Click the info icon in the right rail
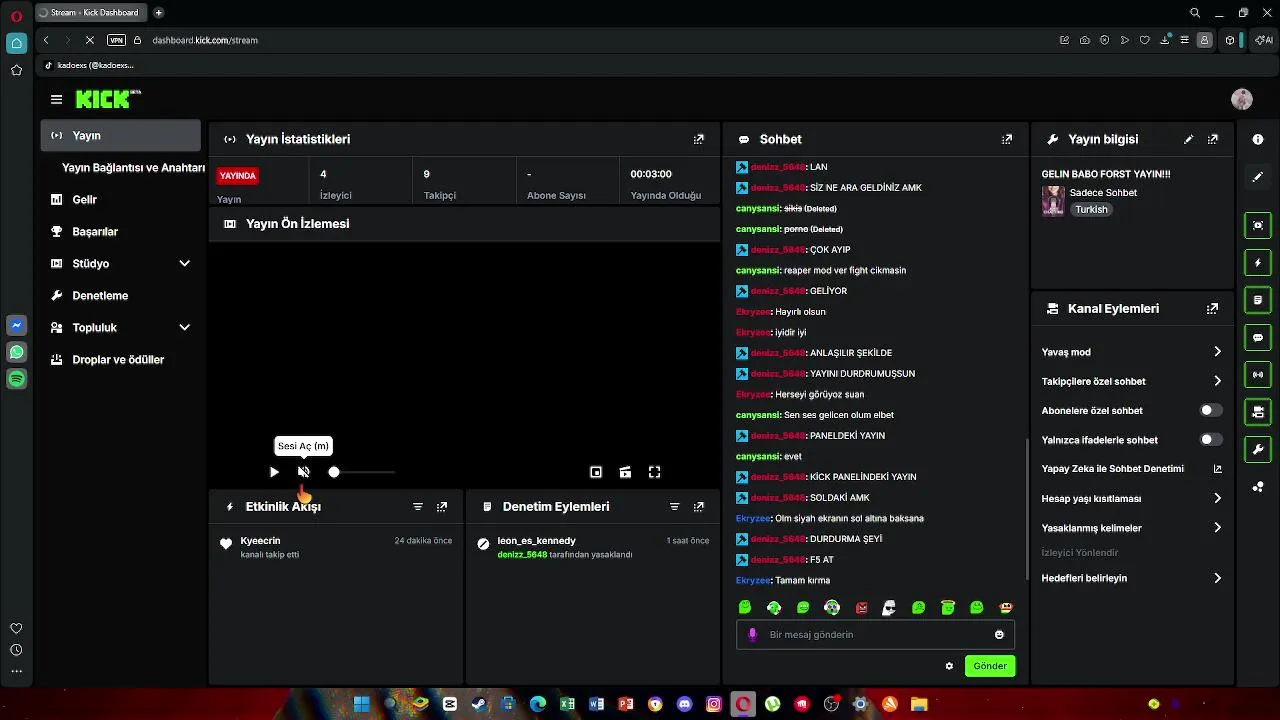The width and height of the screenshot is (1280, 720). 1258,140
